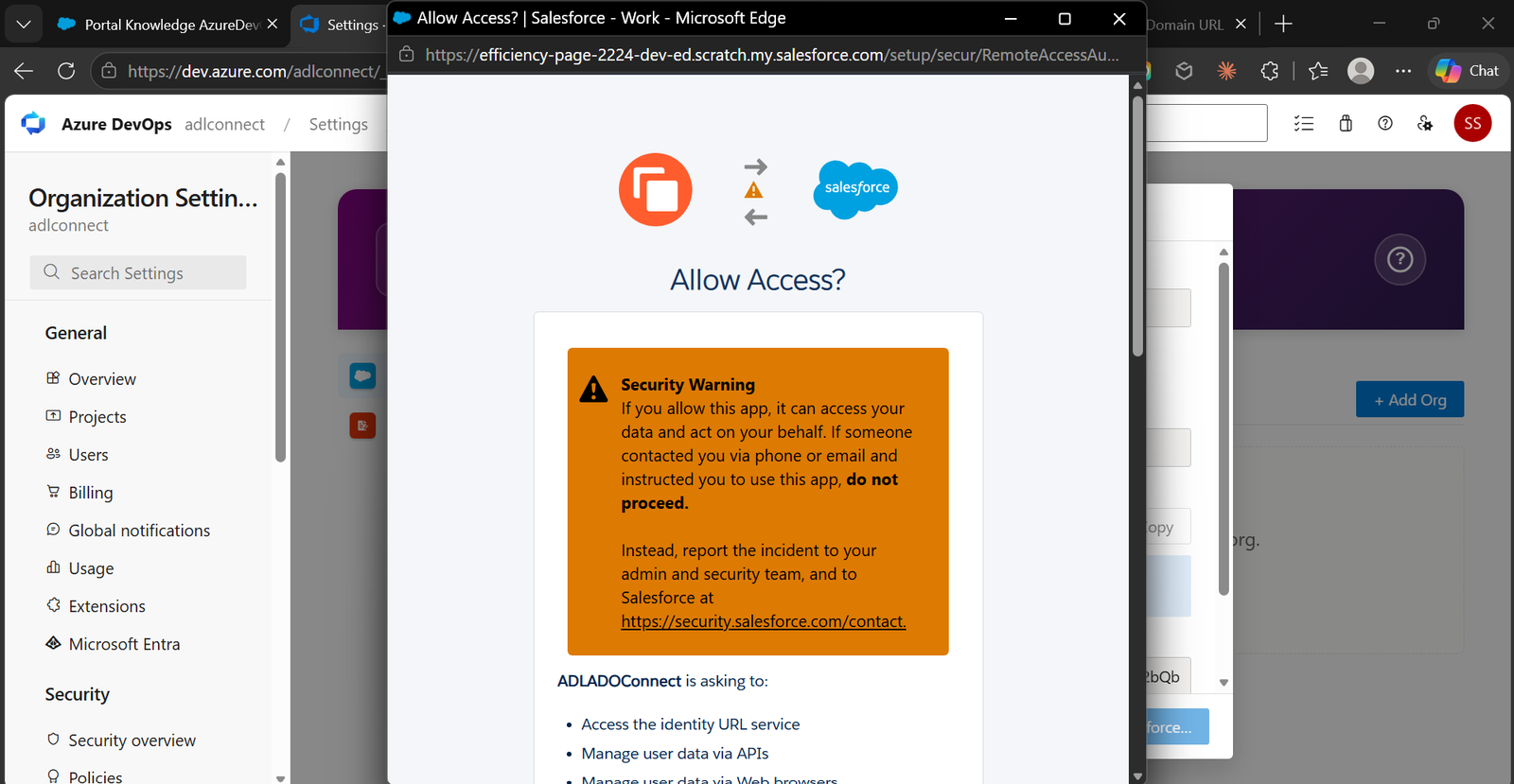
Task: Open Usage settings page
Action: [x=91, y=568]
